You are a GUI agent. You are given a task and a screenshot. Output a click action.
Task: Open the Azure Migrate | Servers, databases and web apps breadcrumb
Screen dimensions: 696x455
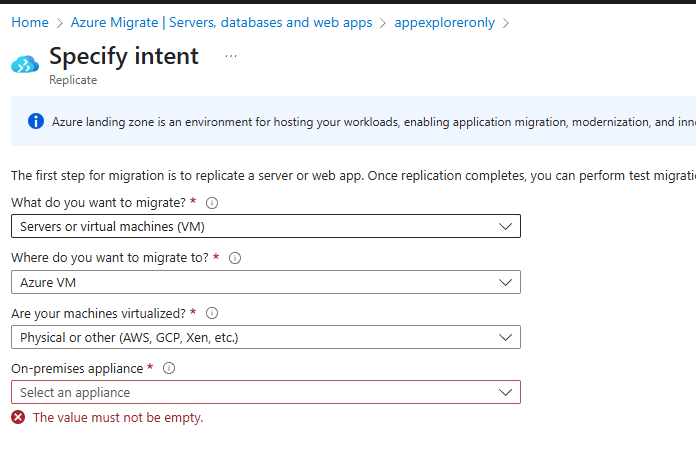(221, 23)
